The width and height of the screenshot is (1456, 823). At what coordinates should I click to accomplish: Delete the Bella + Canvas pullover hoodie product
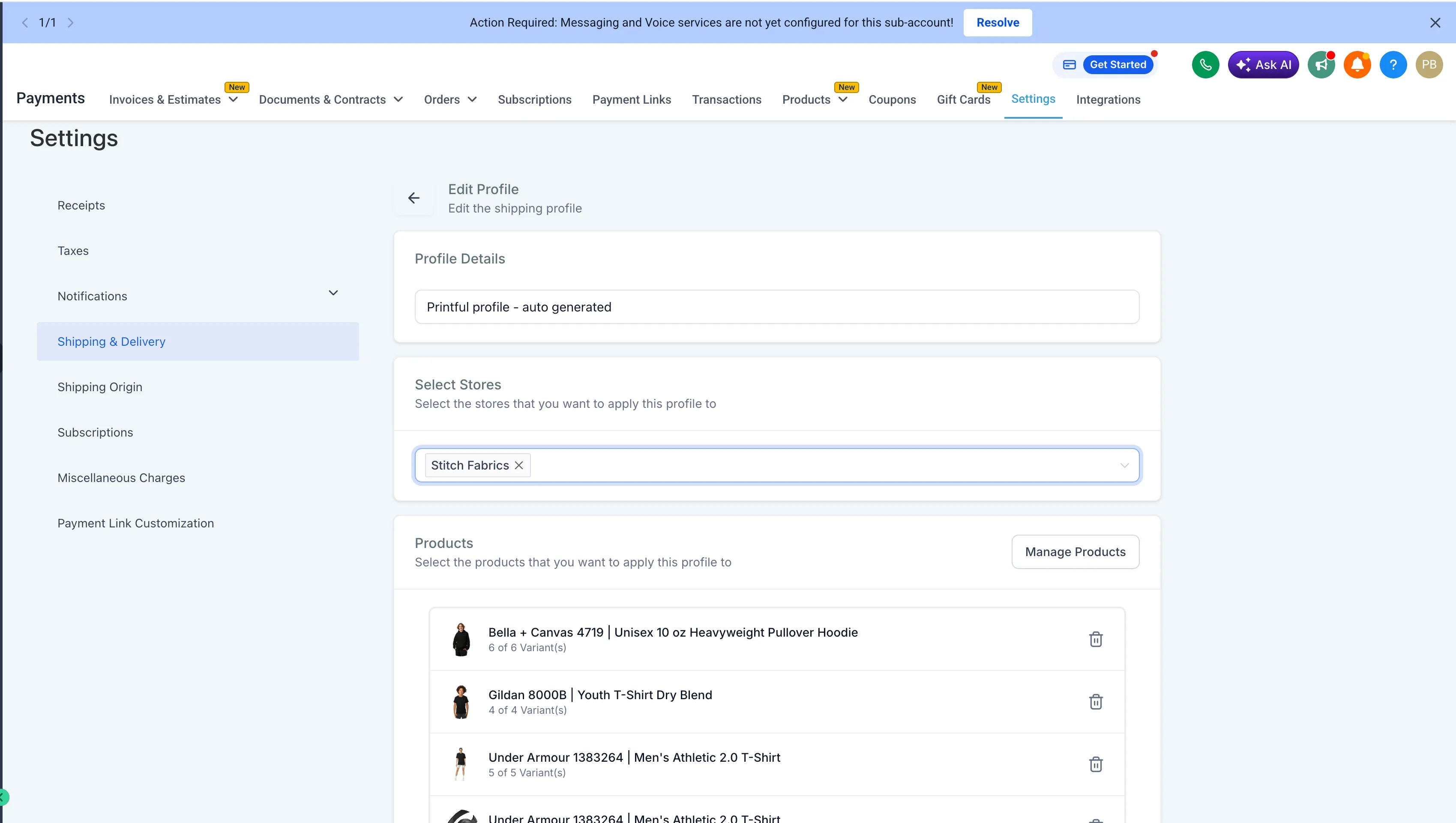(x=1095, y=639)
